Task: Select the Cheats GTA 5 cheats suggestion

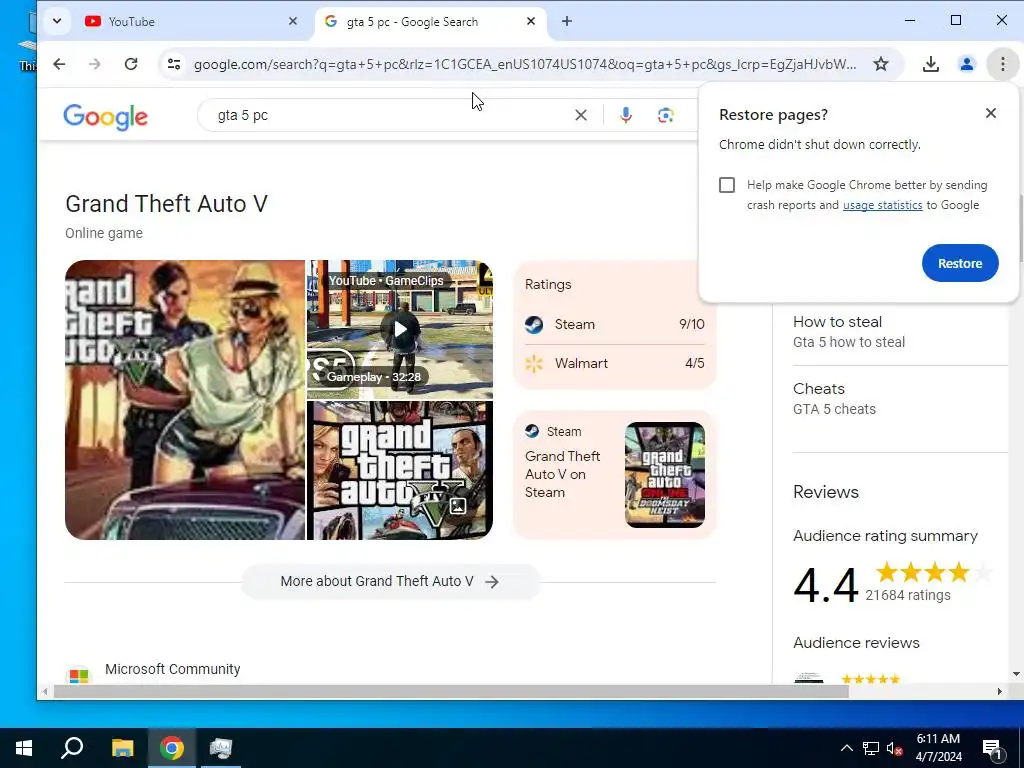Action: pyautogui.click(x=900, y=398)
